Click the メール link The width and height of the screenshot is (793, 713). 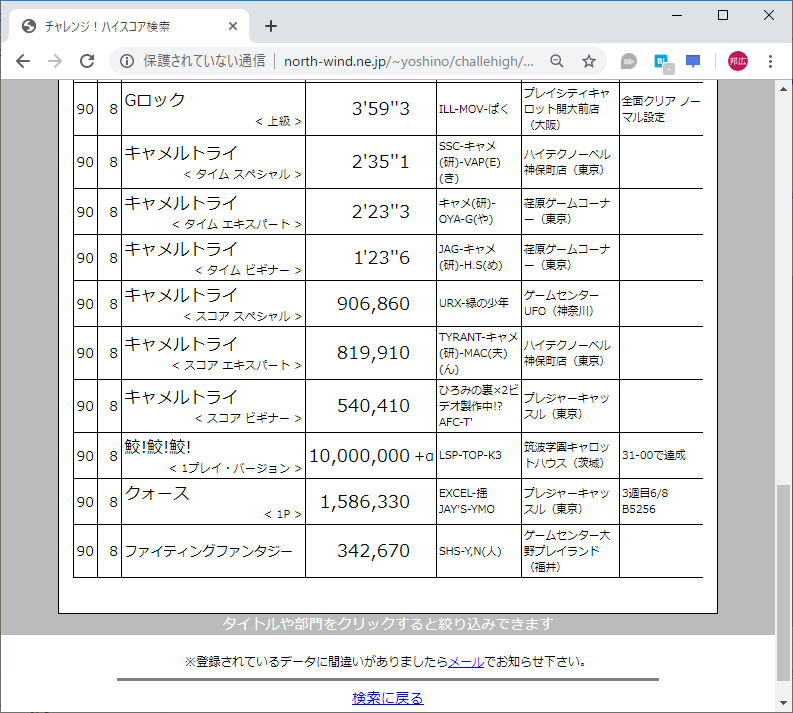coord(466,661)
